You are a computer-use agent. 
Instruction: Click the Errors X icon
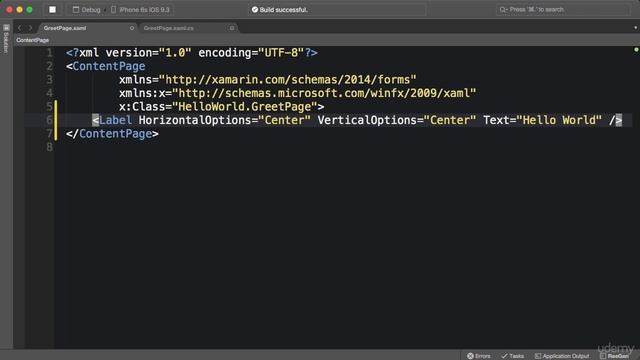(470, 356)
